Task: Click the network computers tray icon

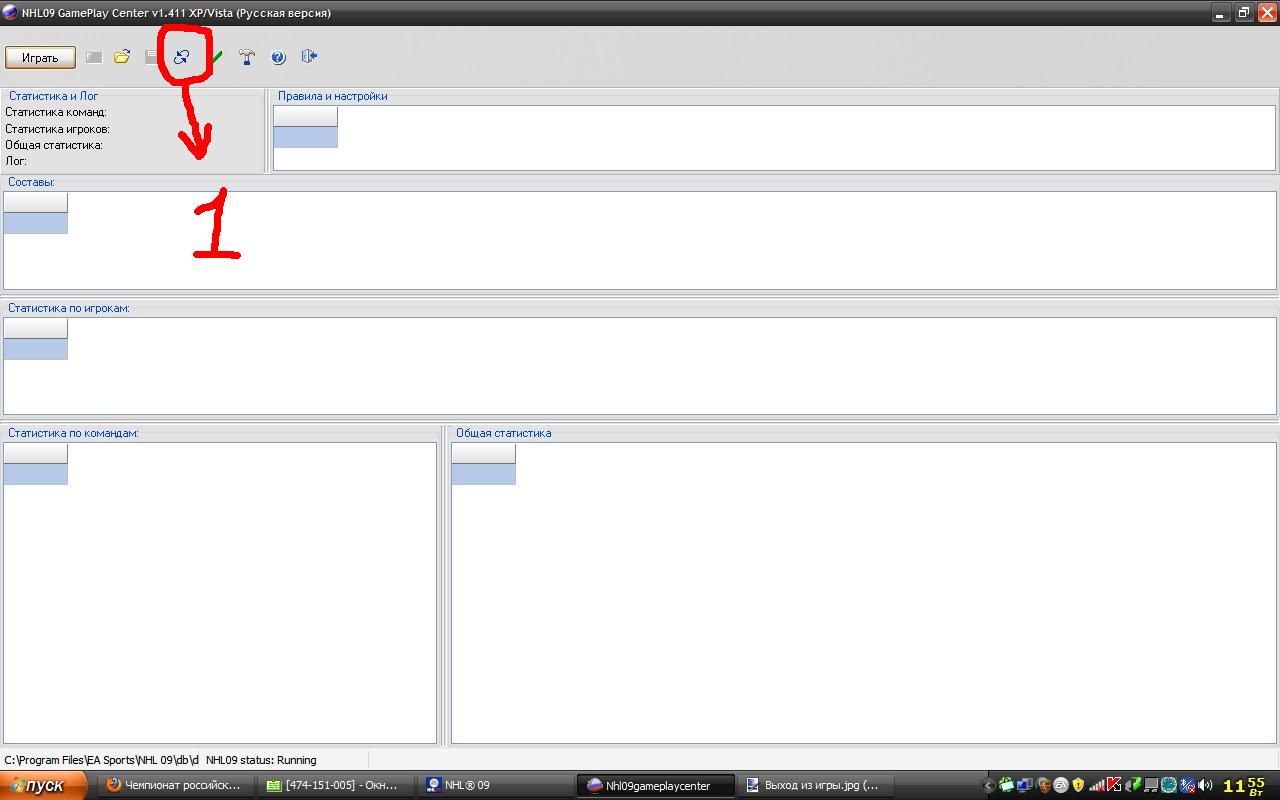Action: [1024, 785]
